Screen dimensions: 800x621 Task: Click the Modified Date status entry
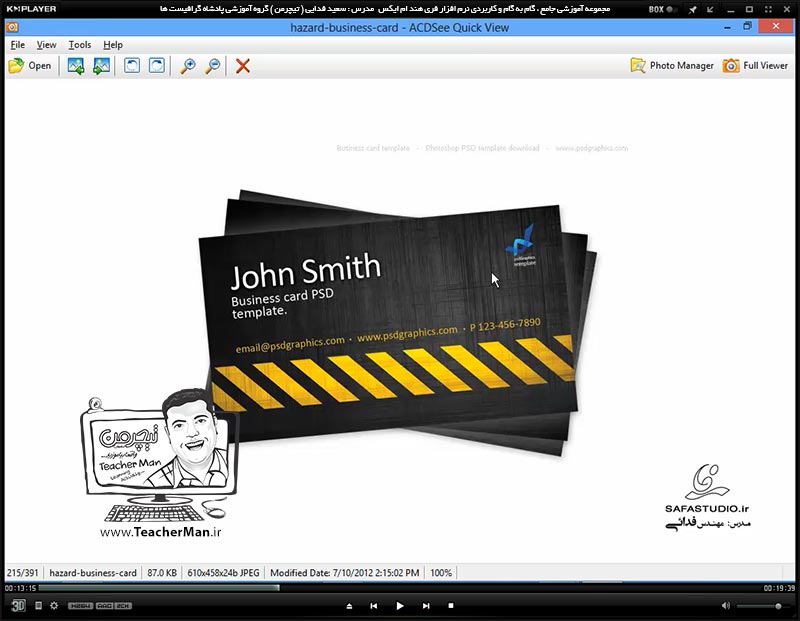pyautogui.click(x=345, y=573)
